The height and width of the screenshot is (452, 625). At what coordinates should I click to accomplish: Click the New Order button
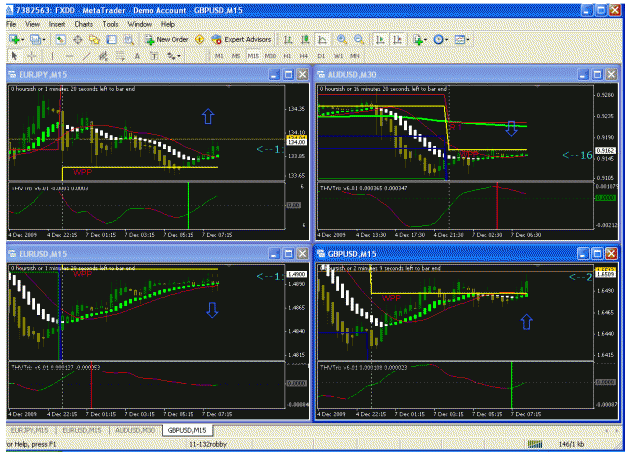click(166, 39)
